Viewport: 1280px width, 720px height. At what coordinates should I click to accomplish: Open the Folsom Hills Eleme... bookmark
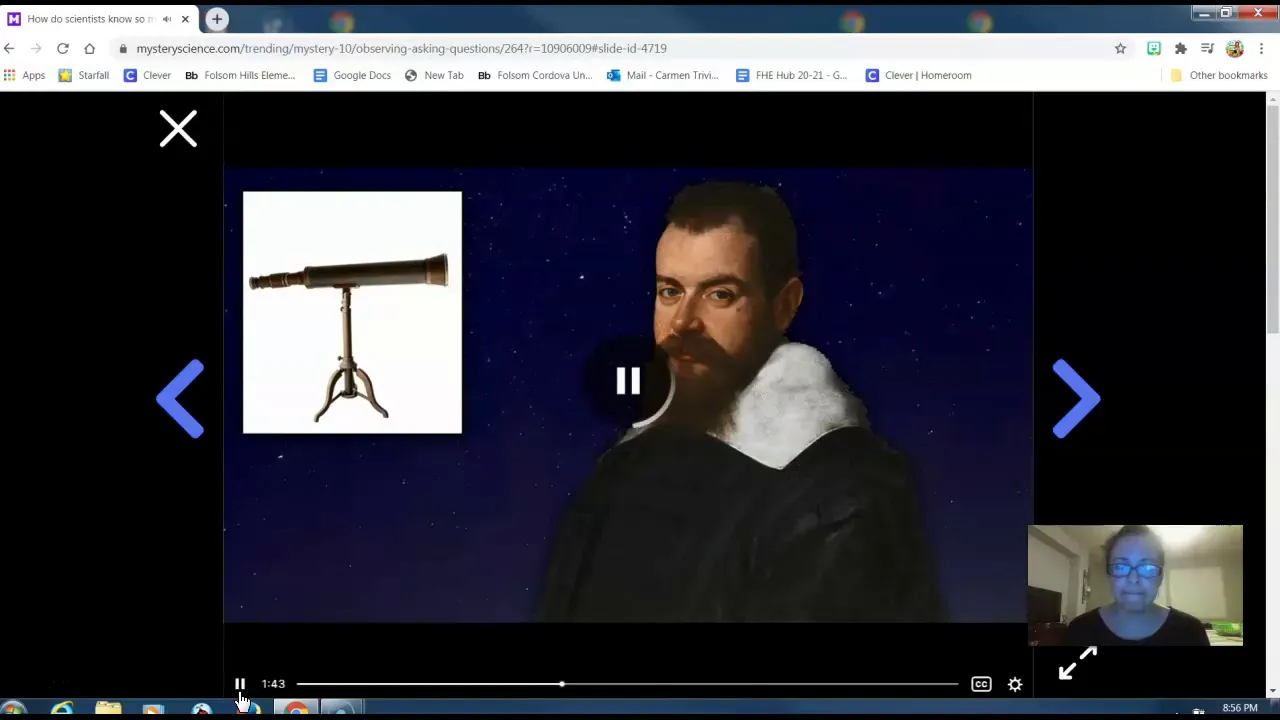click(240, 75)
